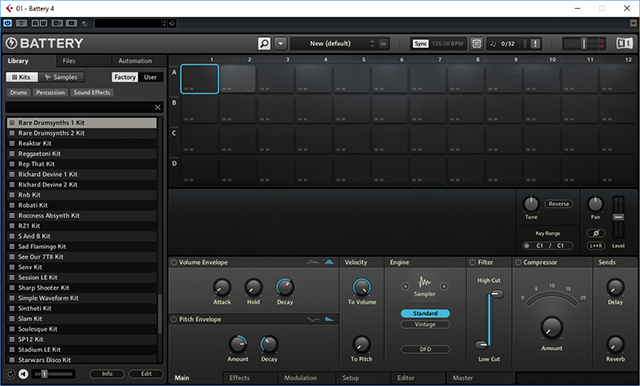Select the Standard sampler mode
The image size is (640, 386).
point(425,313)
